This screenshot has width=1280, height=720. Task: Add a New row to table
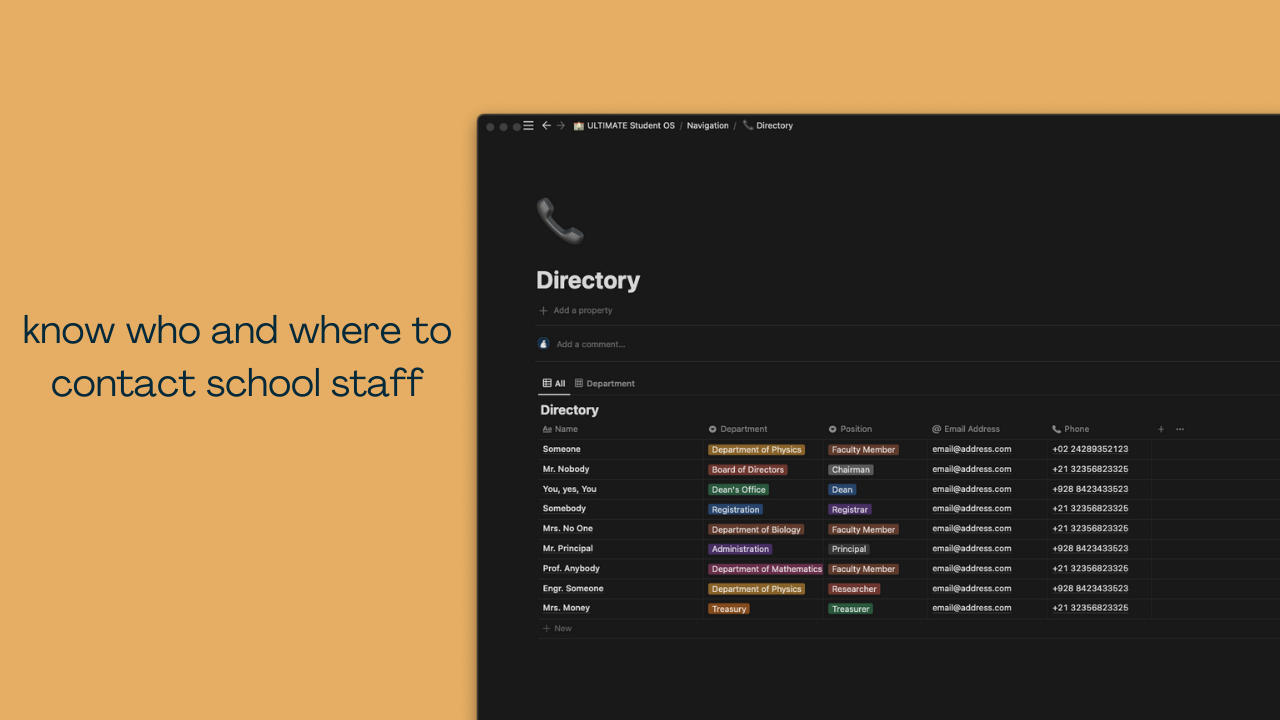pos(557,629)
